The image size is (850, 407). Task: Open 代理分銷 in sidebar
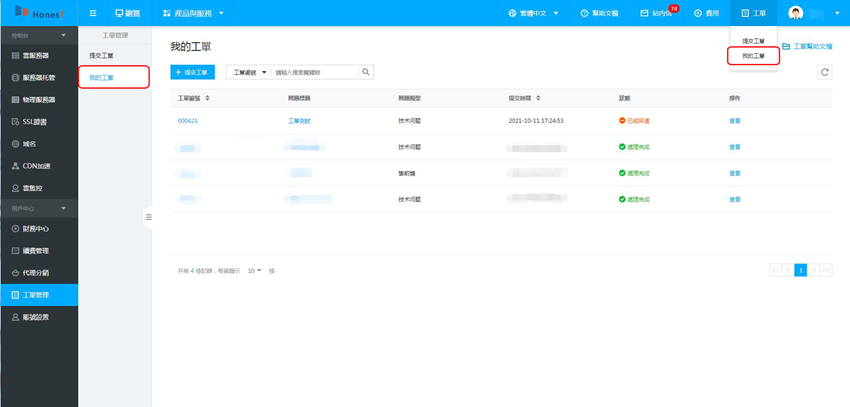pyautogui.click(x=39, y=273)
